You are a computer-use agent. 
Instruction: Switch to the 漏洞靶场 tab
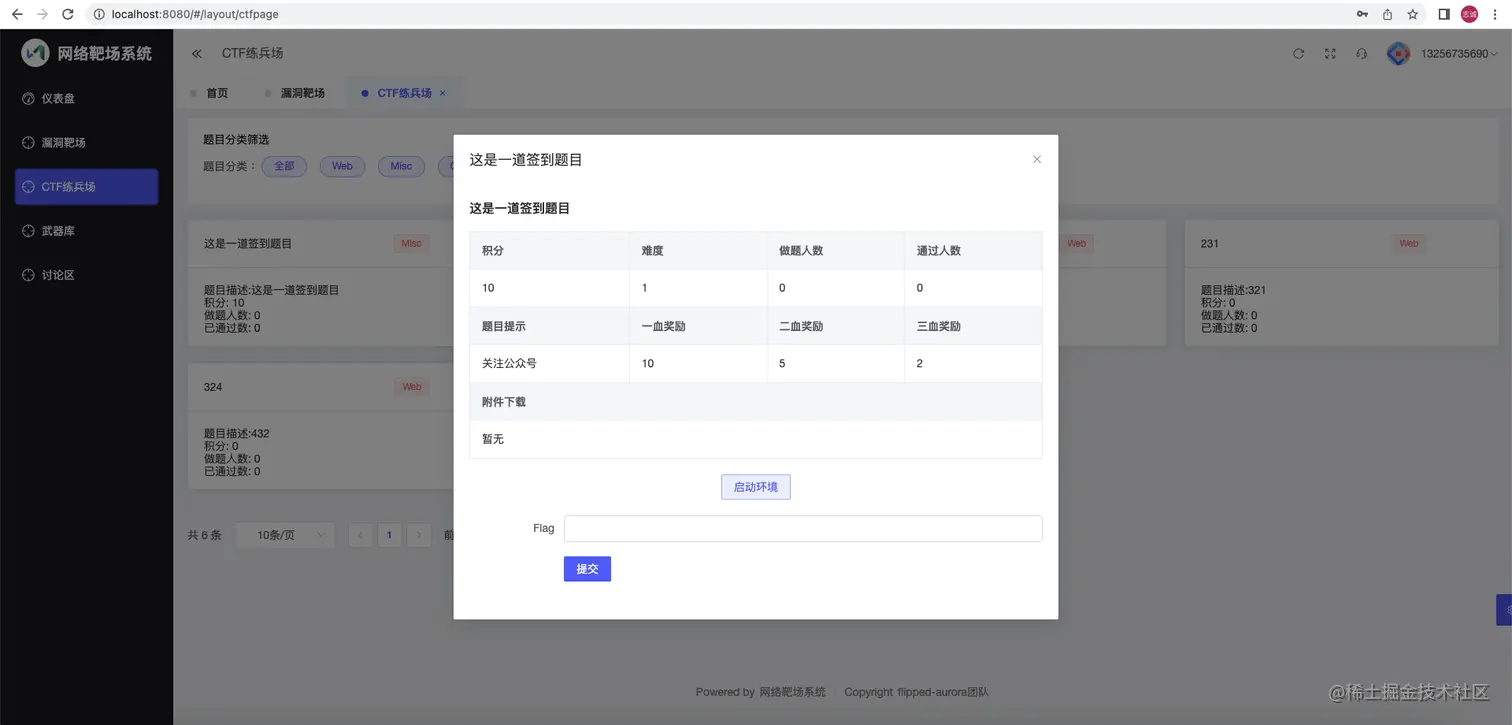click(x=303, y=92)
